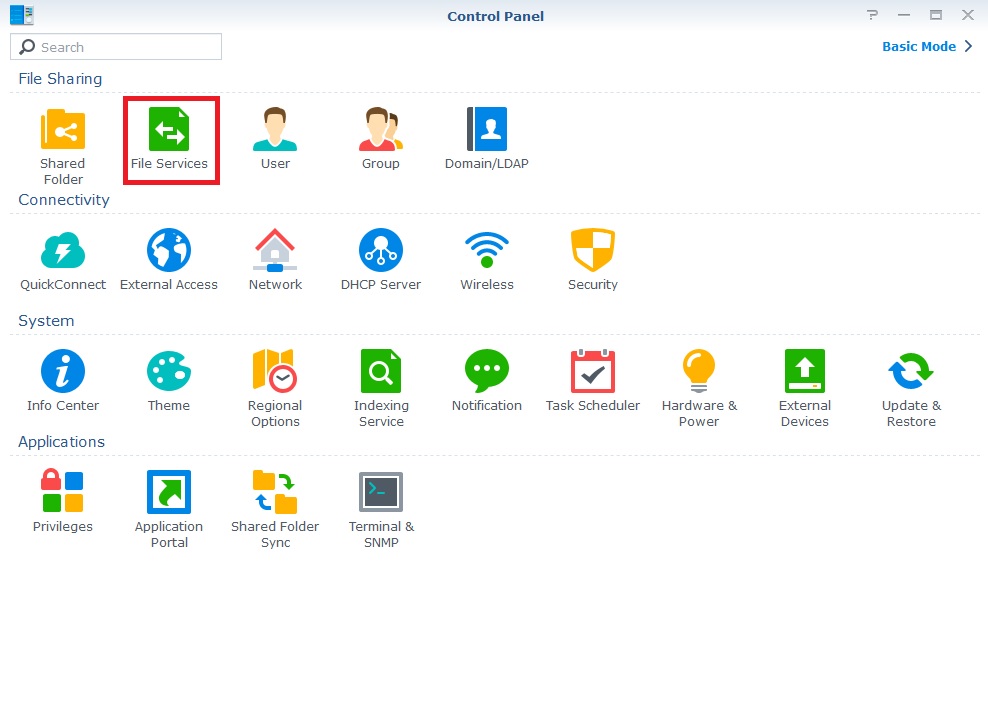Viewport: 988px width, 704px height.
Task: Open the Domain/LDAP settings
Action: tap(487, 130)
